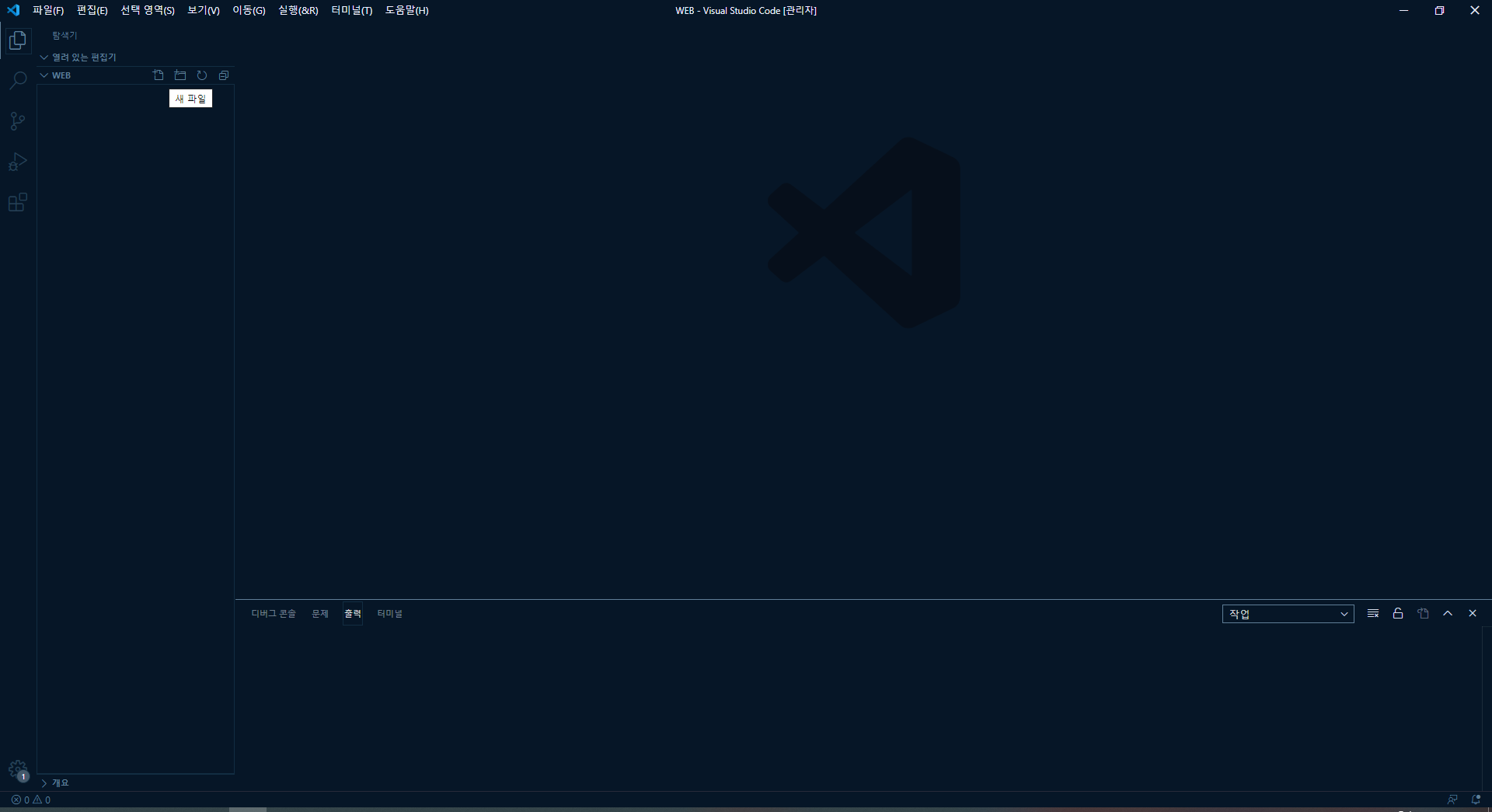Select the 출력 tab

coord(353,614)
